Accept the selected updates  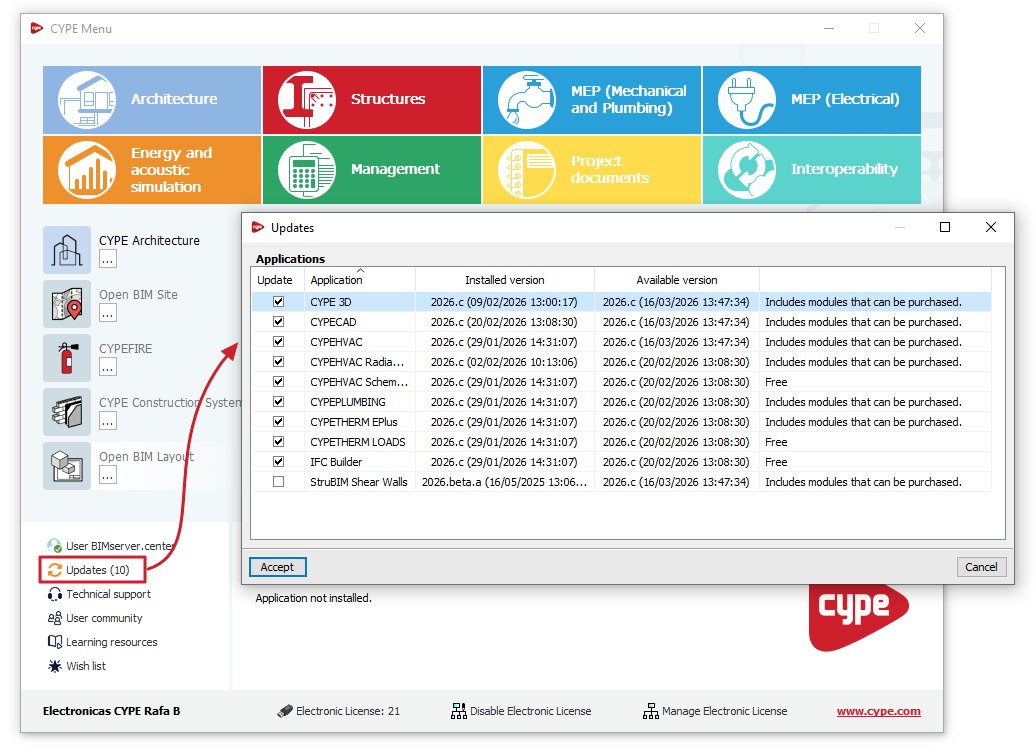278,567
